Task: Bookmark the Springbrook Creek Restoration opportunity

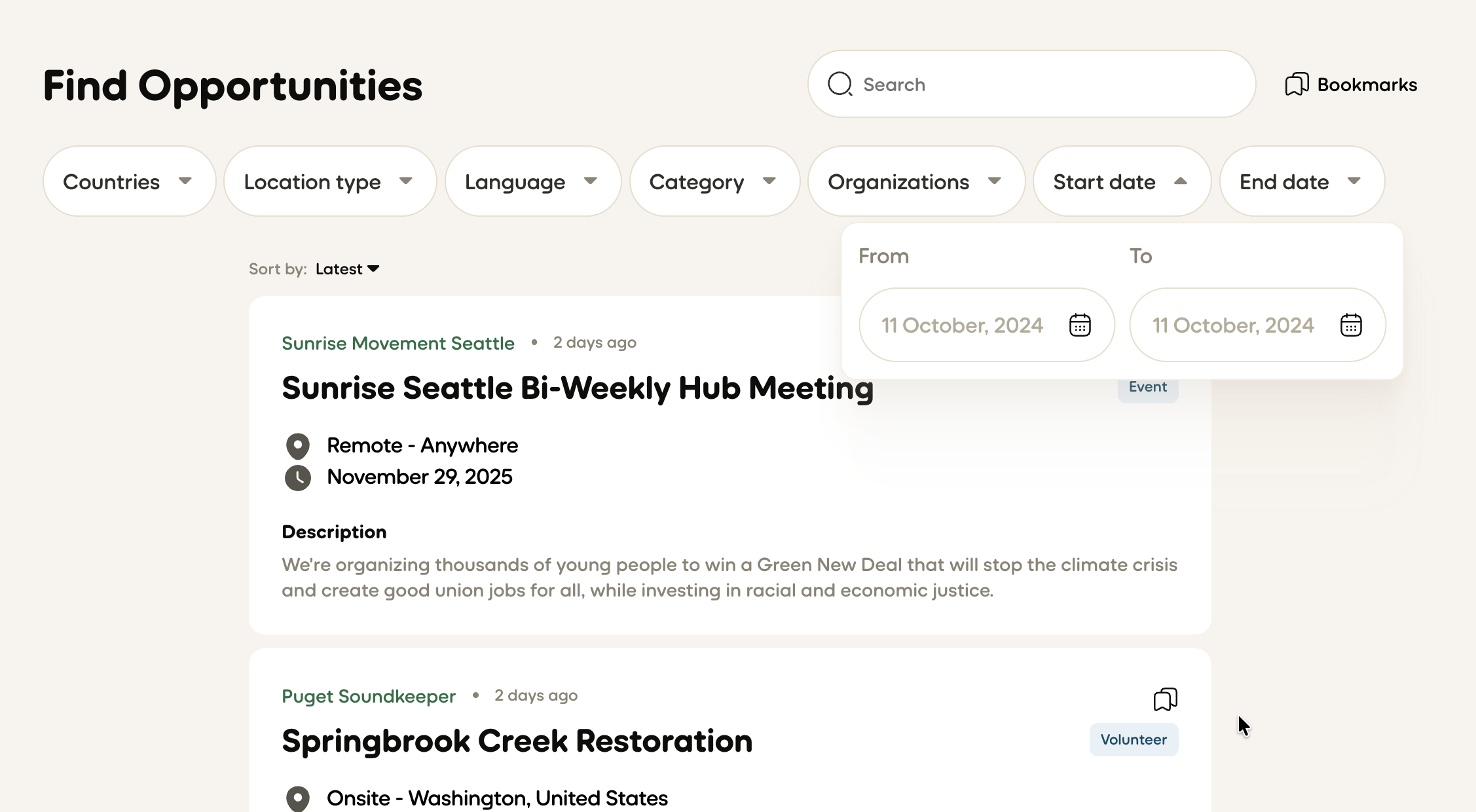Action: (x=1165, y=699)
